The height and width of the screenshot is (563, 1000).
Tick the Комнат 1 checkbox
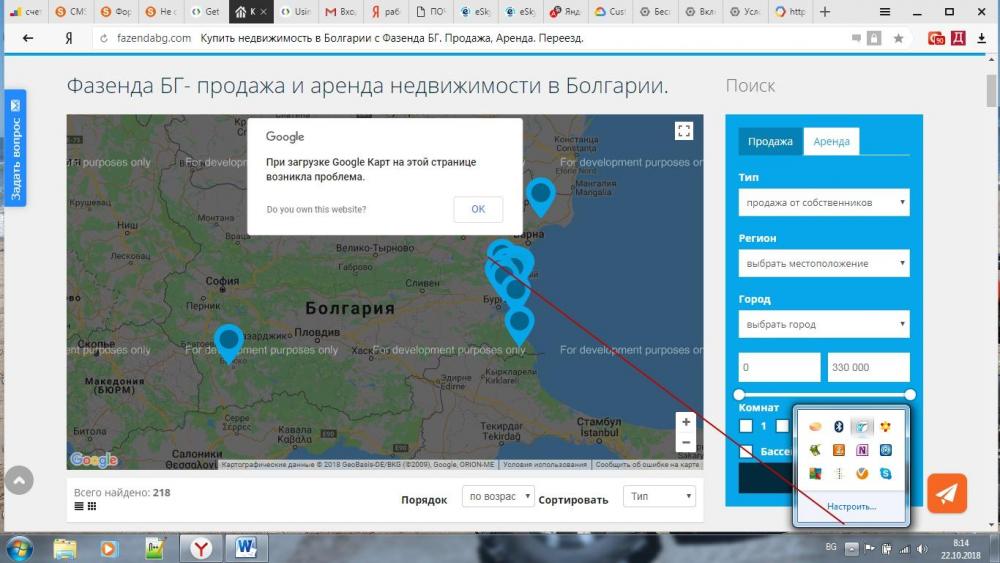click(x=746, y=425)
